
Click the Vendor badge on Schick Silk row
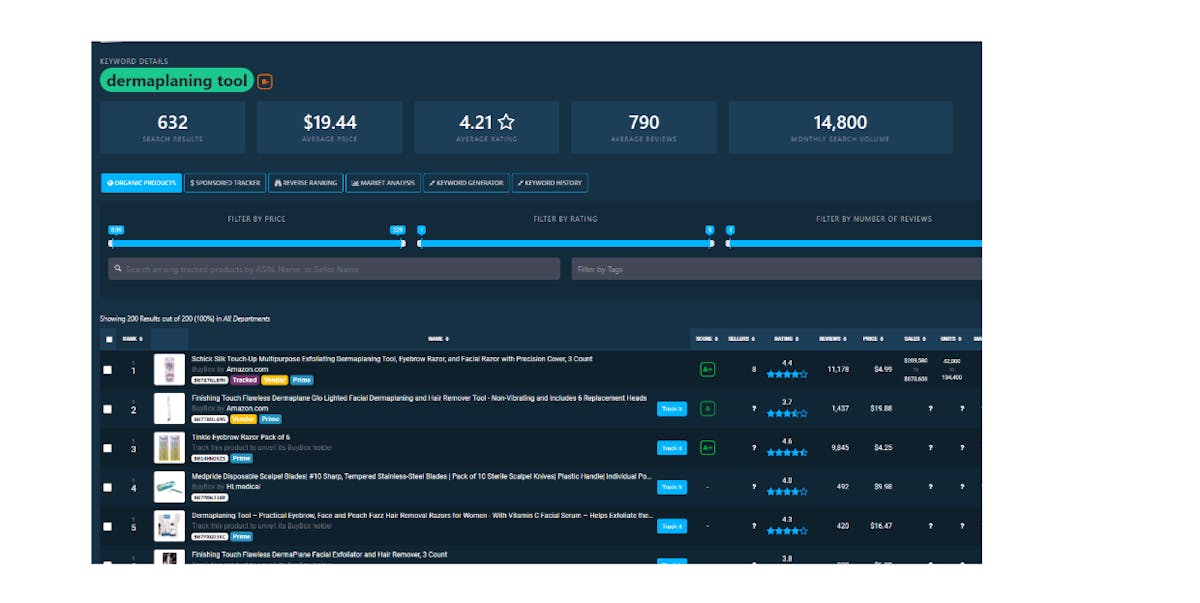click(x=275, y=380)
